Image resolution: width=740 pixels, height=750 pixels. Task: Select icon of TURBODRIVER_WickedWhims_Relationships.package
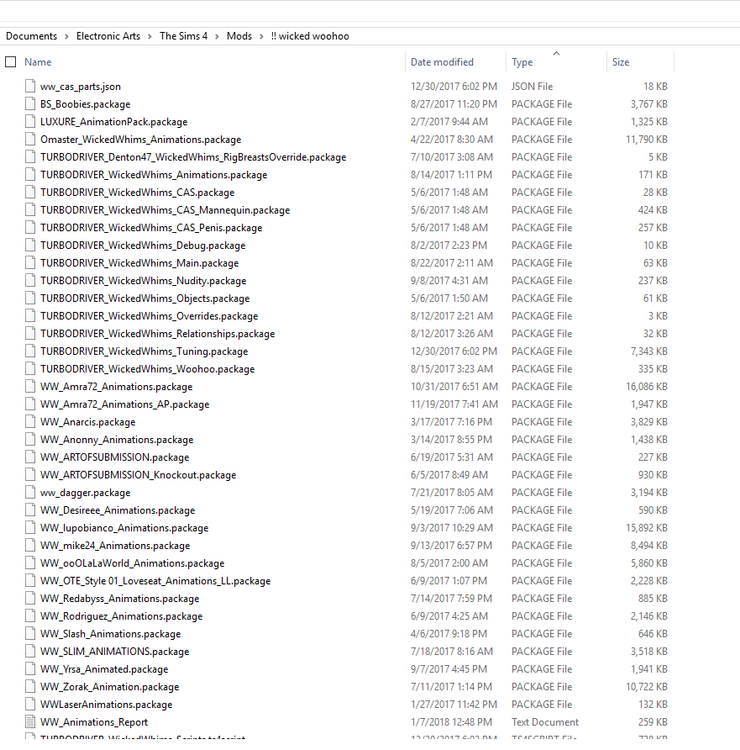(30, 333)
